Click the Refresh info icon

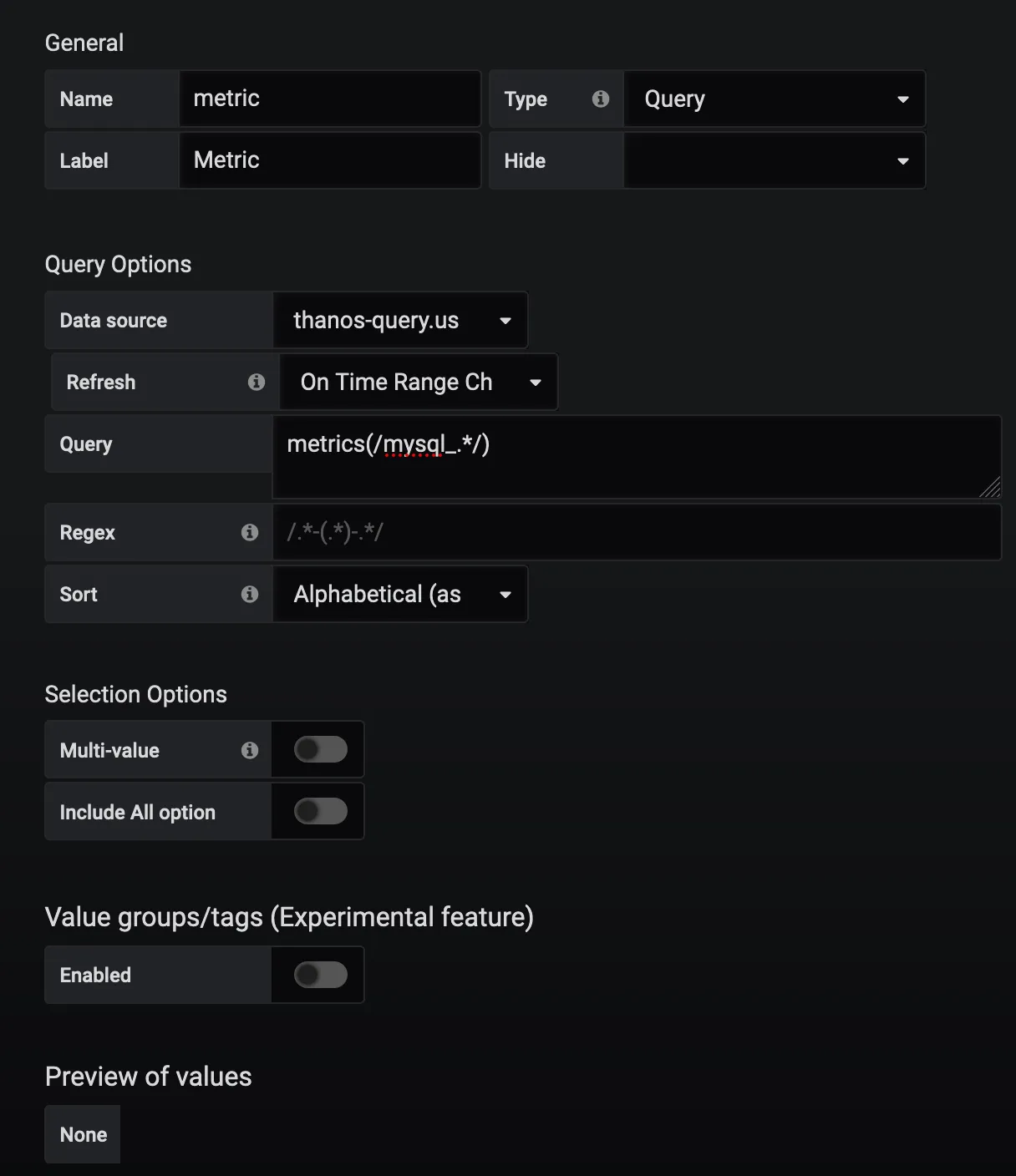(257, 382)
